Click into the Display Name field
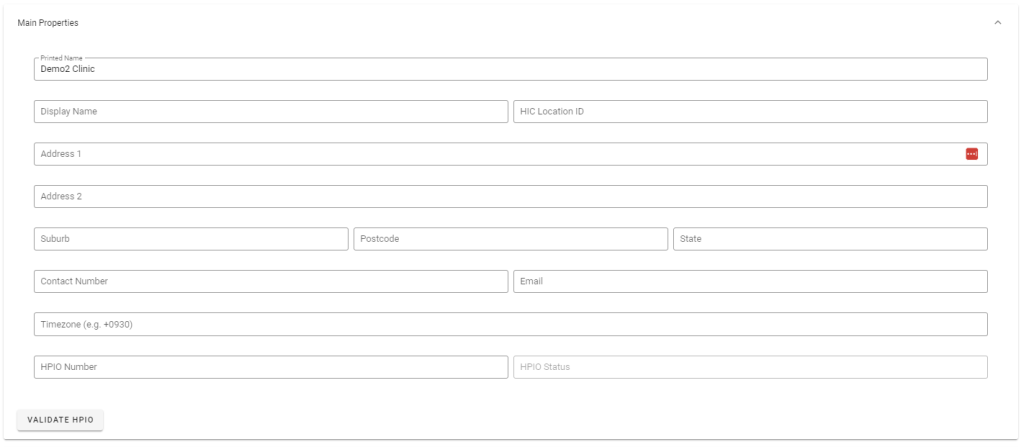Image resolution: width=1024 pixels, height=447 pixels. pos(270,112)
